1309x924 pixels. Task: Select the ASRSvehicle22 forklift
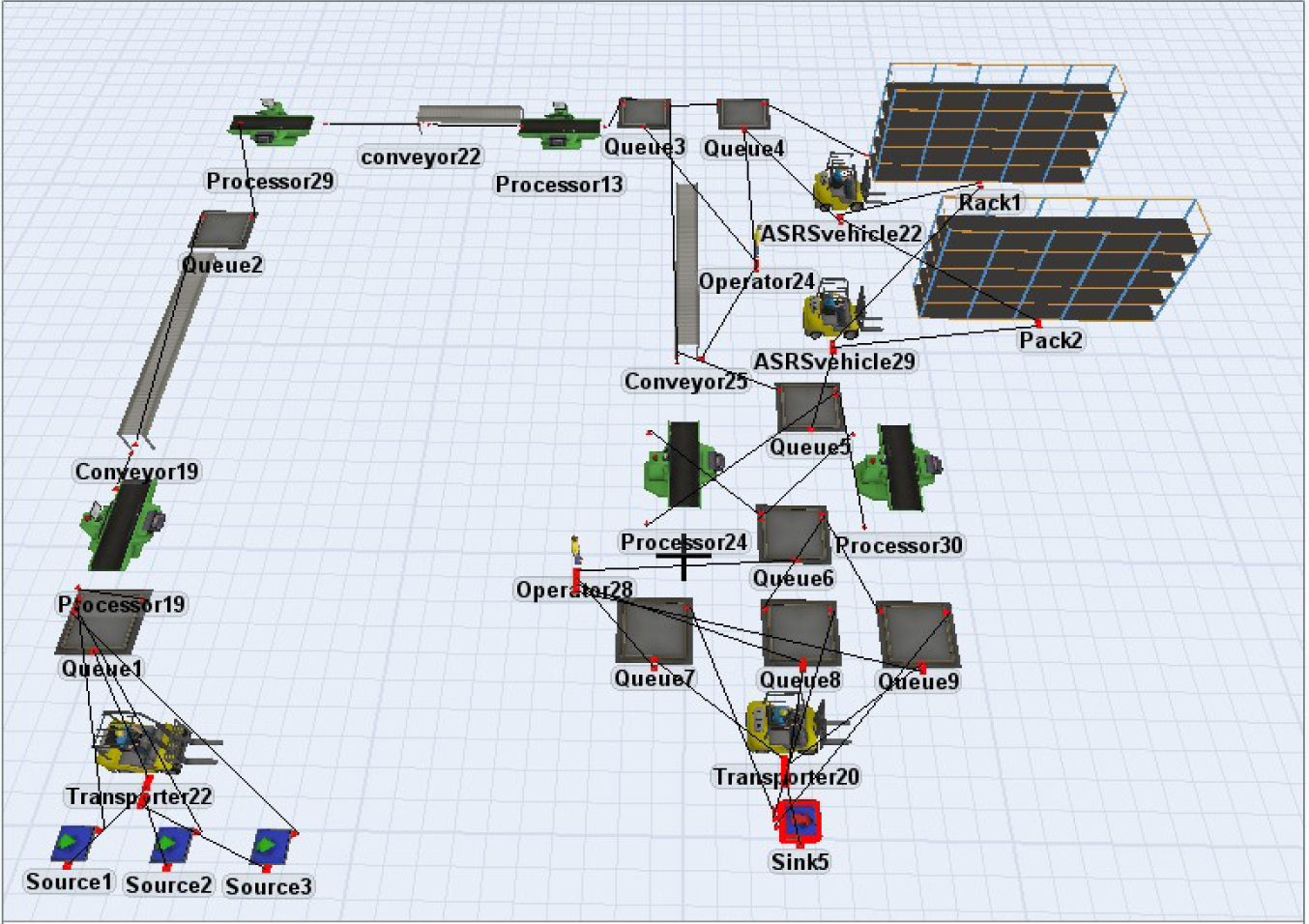coord(841,184)
